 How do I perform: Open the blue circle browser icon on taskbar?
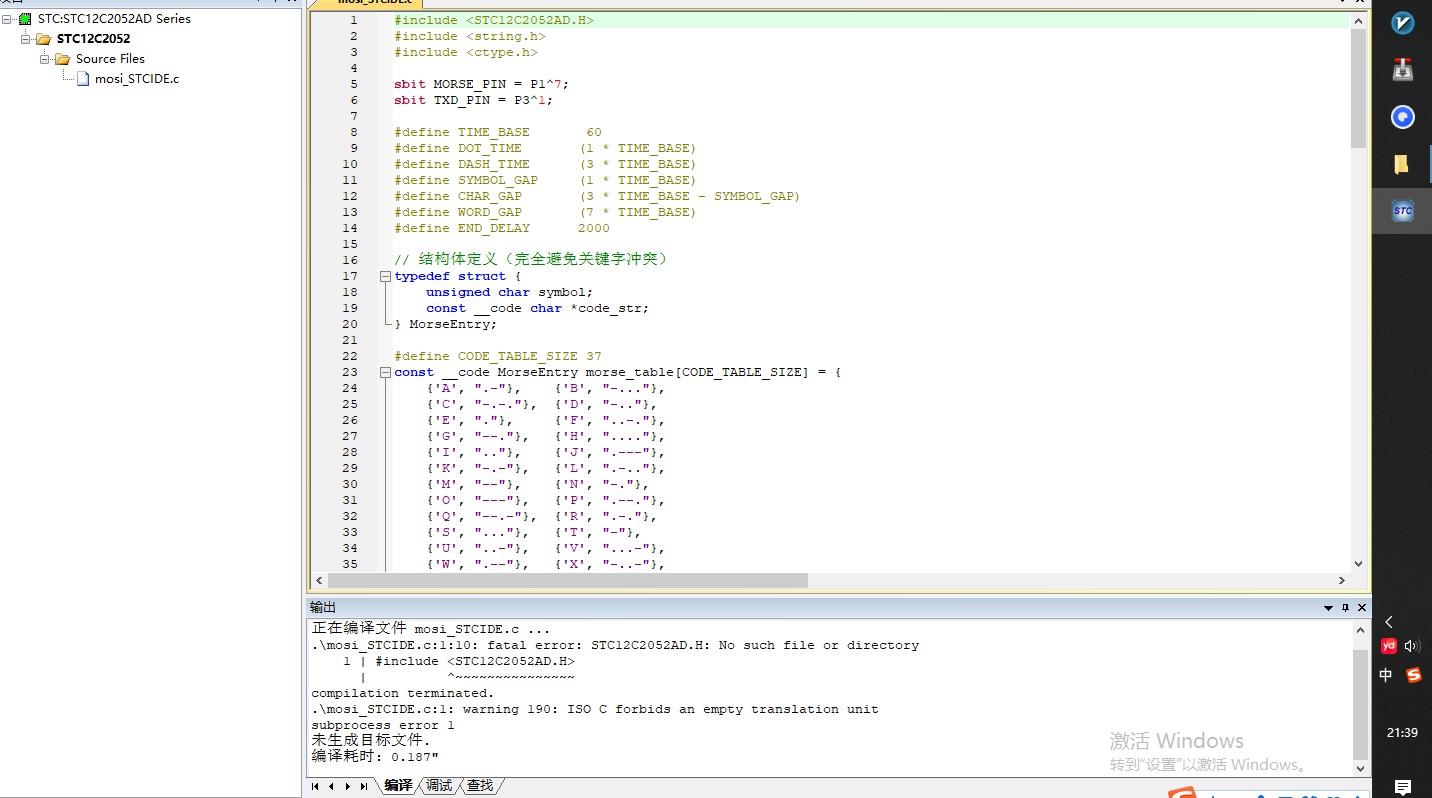pos(1403,117)
